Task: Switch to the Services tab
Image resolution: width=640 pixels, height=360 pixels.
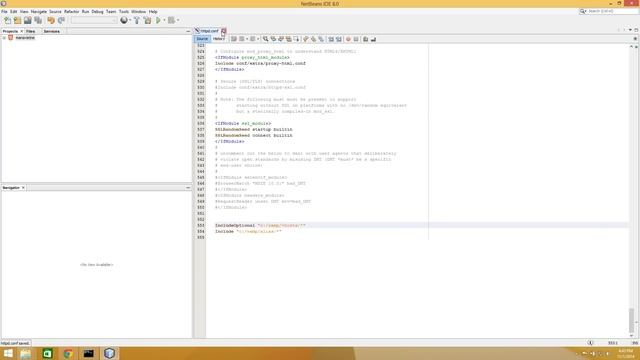Action: tap(52, 31)
